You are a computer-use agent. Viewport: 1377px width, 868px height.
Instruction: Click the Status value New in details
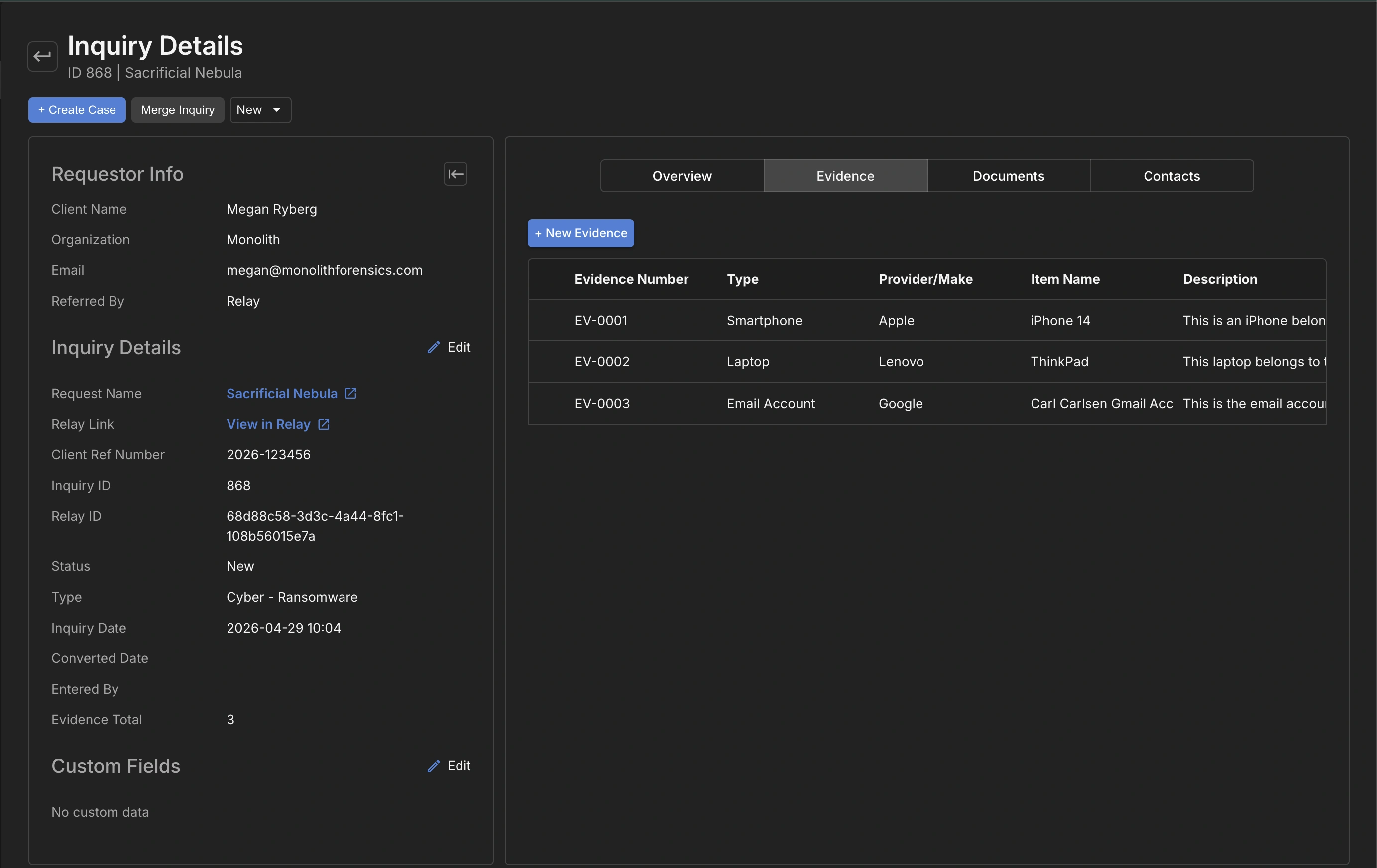(x=240, y=566)
